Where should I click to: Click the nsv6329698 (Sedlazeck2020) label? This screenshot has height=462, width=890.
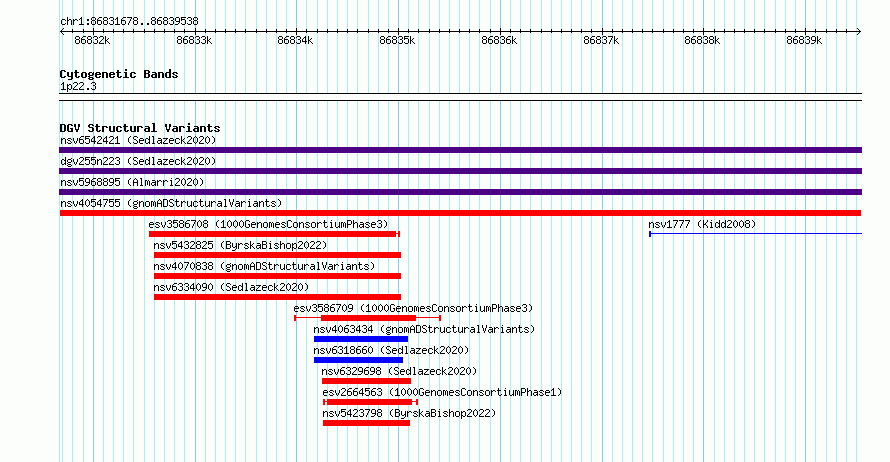point(399,371)
